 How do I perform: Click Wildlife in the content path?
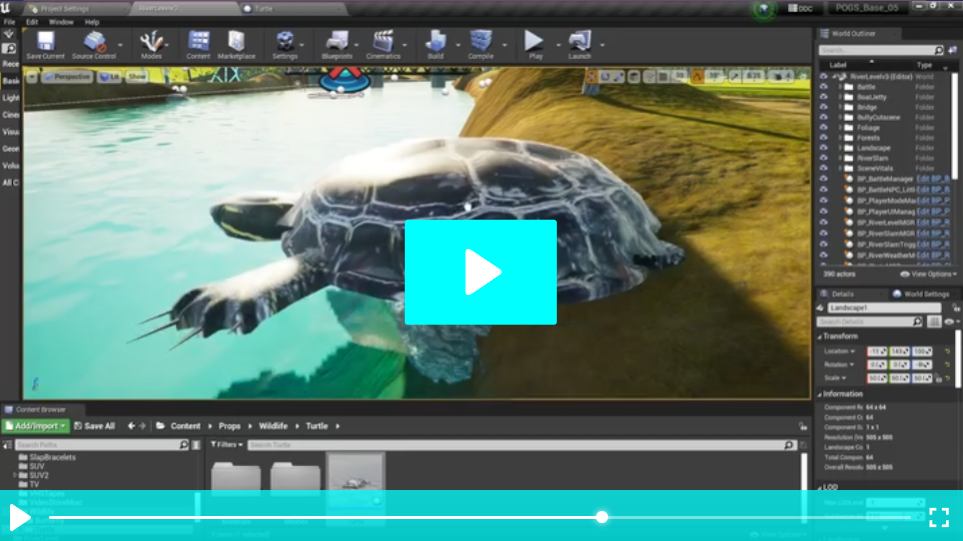(273, 426)
